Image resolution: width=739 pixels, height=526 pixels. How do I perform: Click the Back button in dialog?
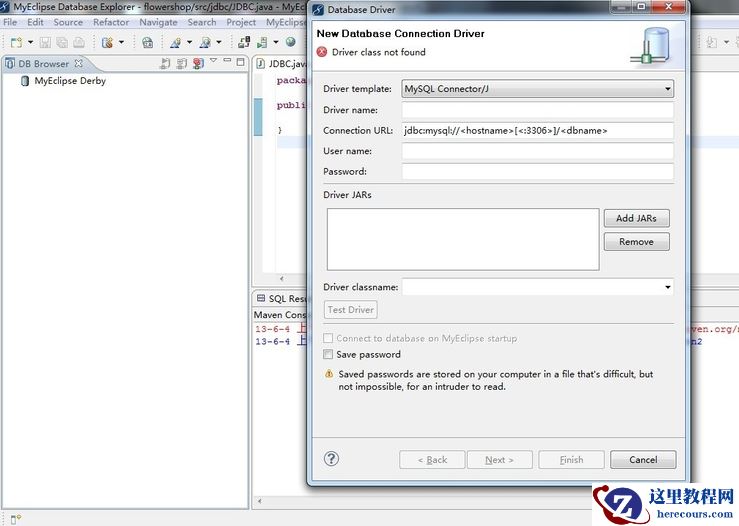coord(432,460)
